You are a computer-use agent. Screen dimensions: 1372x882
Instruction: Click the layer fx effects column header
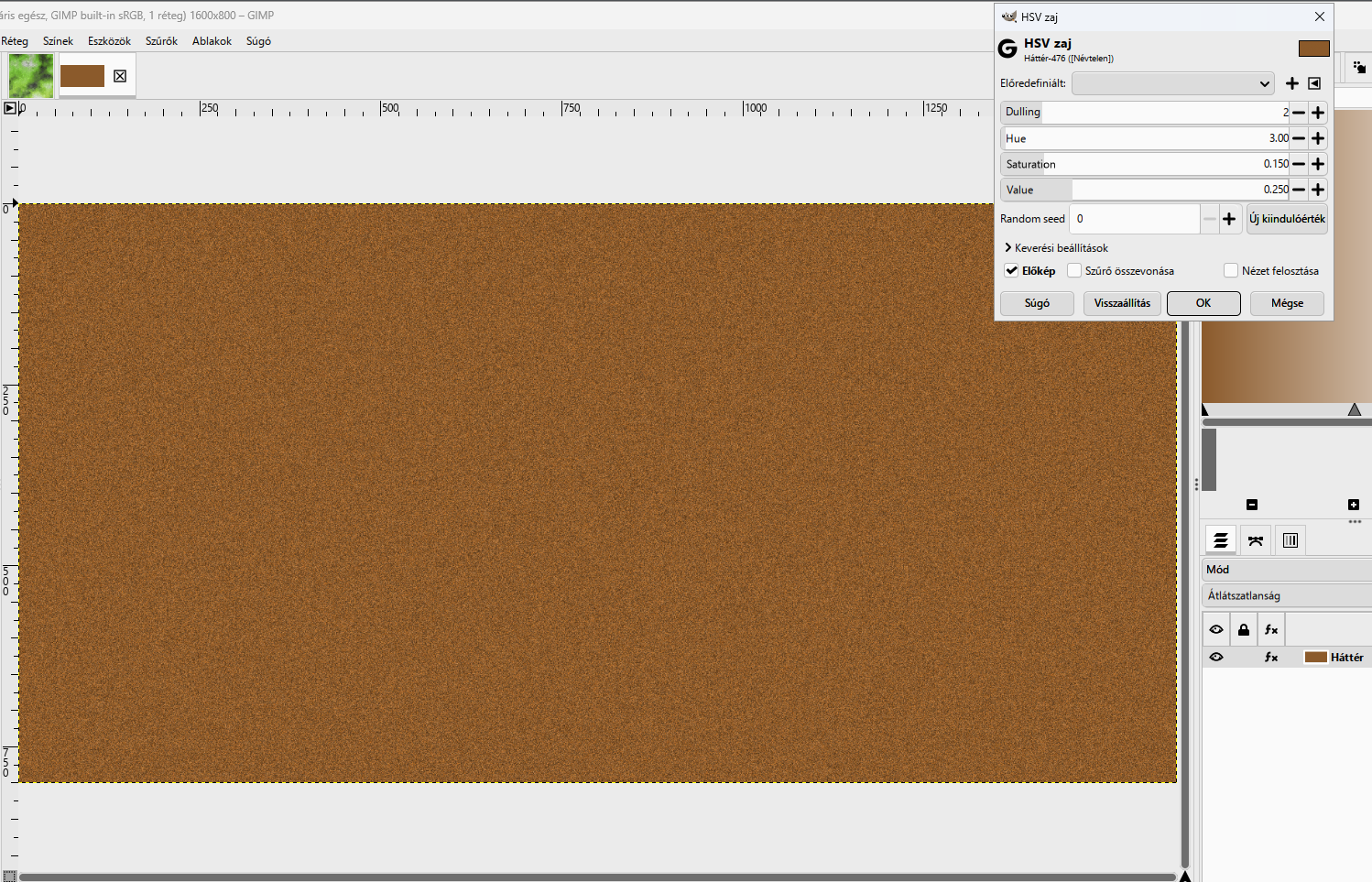click(1271, 629)
